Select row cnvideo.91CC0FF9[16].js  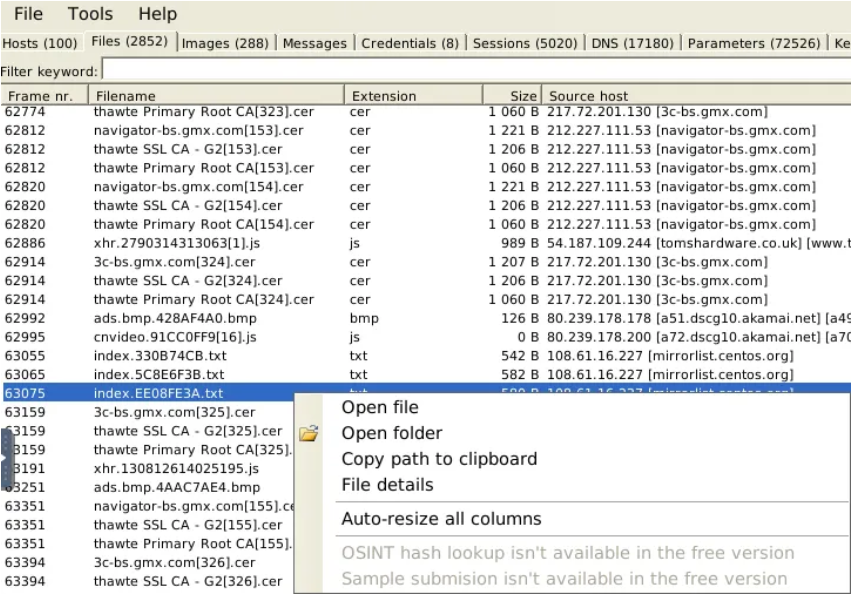click(x=426, y=337)
